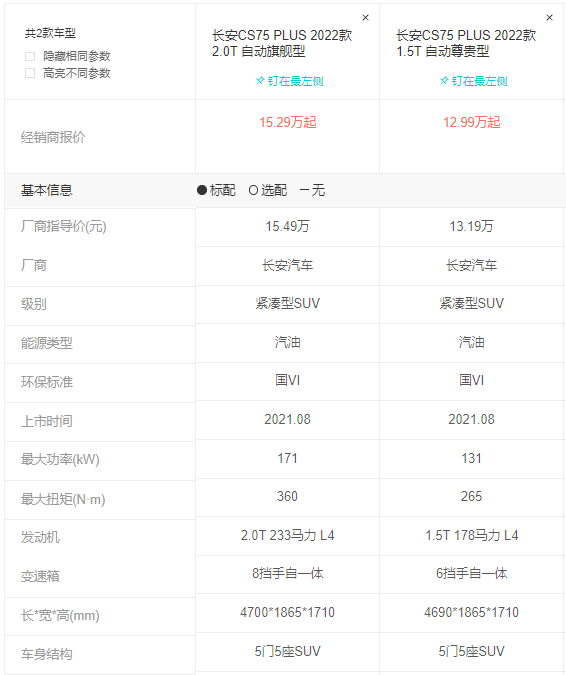Click the 最大功率(kW) row label

click(x=60, y=460)
